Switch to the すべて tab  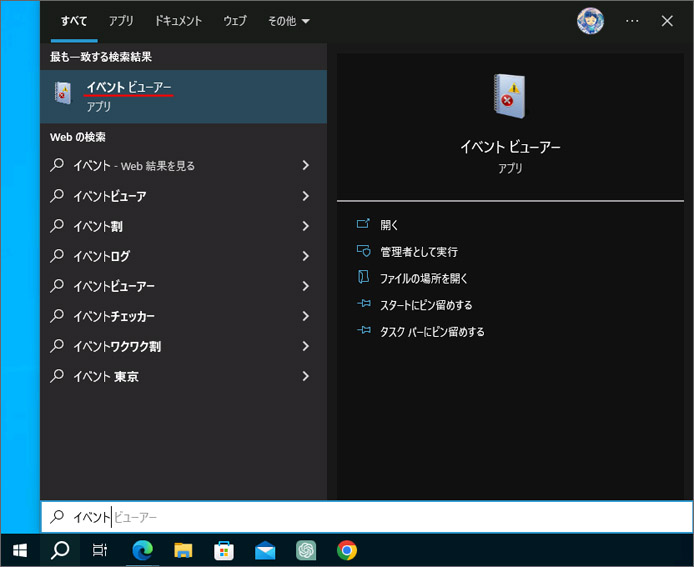(74, 21)
